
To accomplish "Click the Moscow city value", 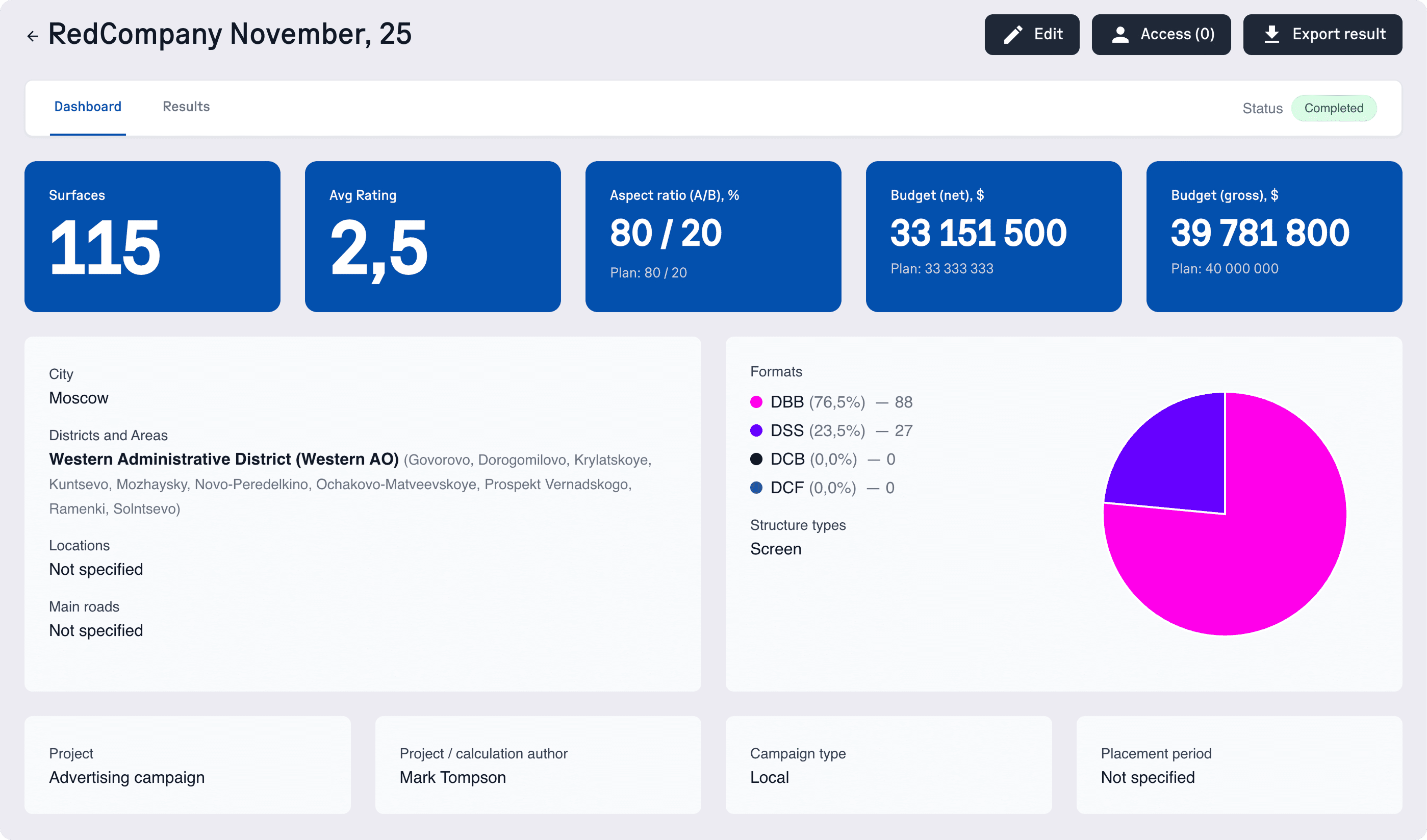I will 79,398.
